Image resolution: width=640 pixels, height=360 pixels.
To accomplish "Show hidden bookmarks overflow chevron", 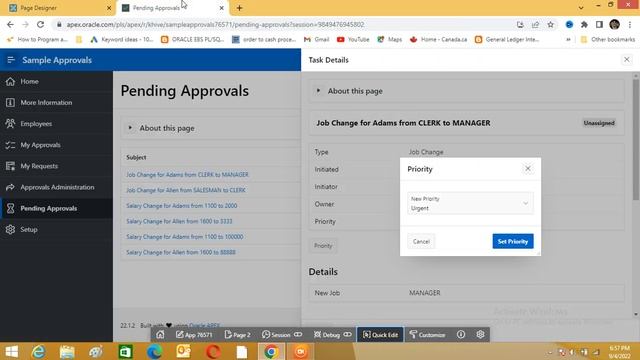I will coord(568,40).
